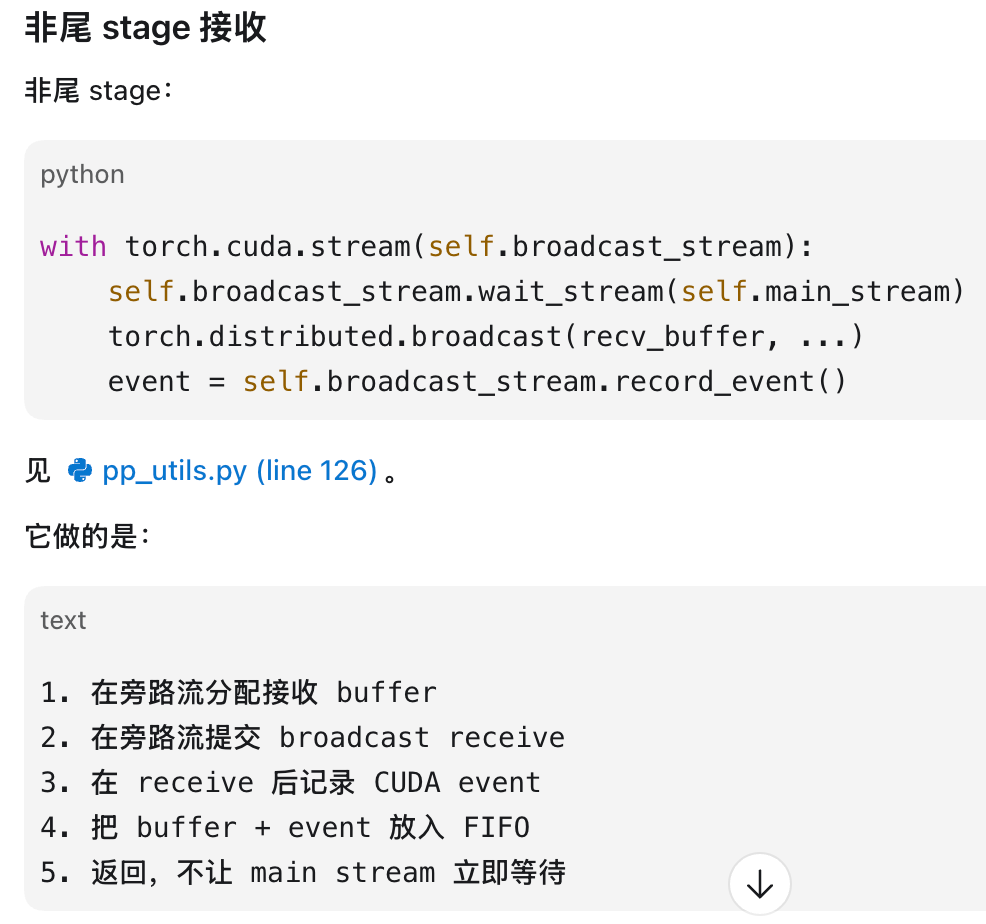Click the 'event = self.broadcast_stream.record_event()' line

click(477, 382)
